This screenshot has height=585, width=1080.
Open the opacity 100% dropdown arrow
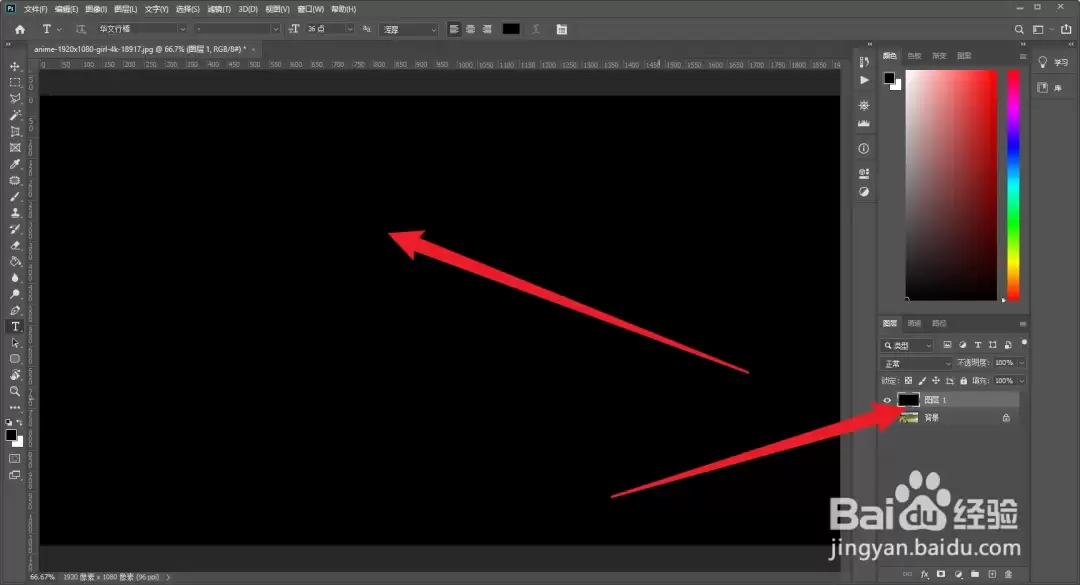point(1021,363)
